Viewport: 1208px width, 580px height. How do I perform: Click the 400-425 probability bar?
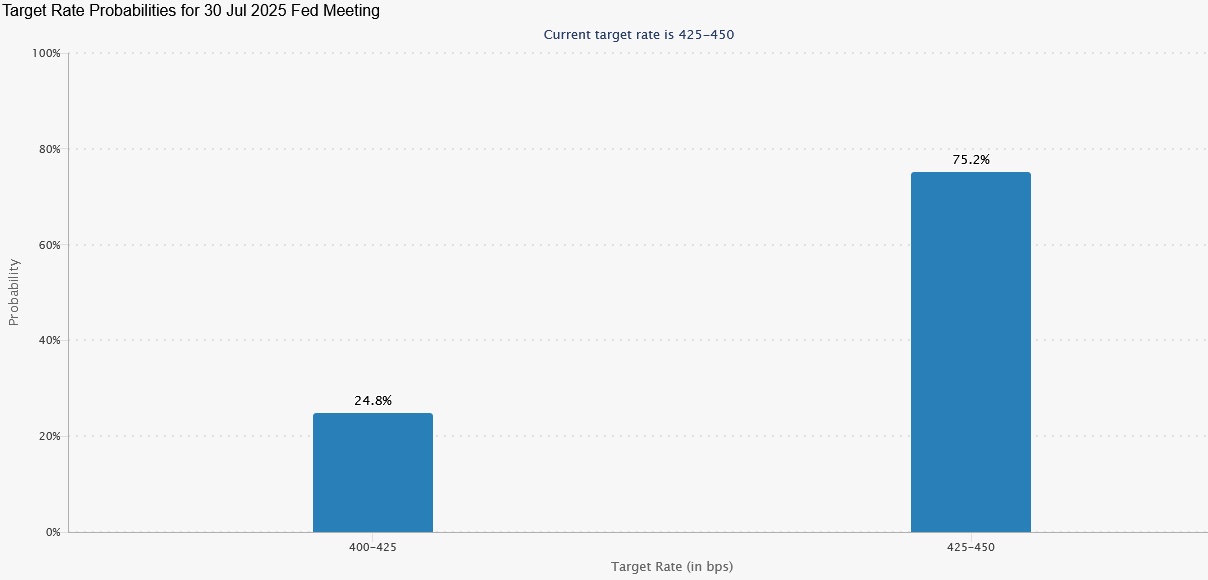click(x=372, y=473)
